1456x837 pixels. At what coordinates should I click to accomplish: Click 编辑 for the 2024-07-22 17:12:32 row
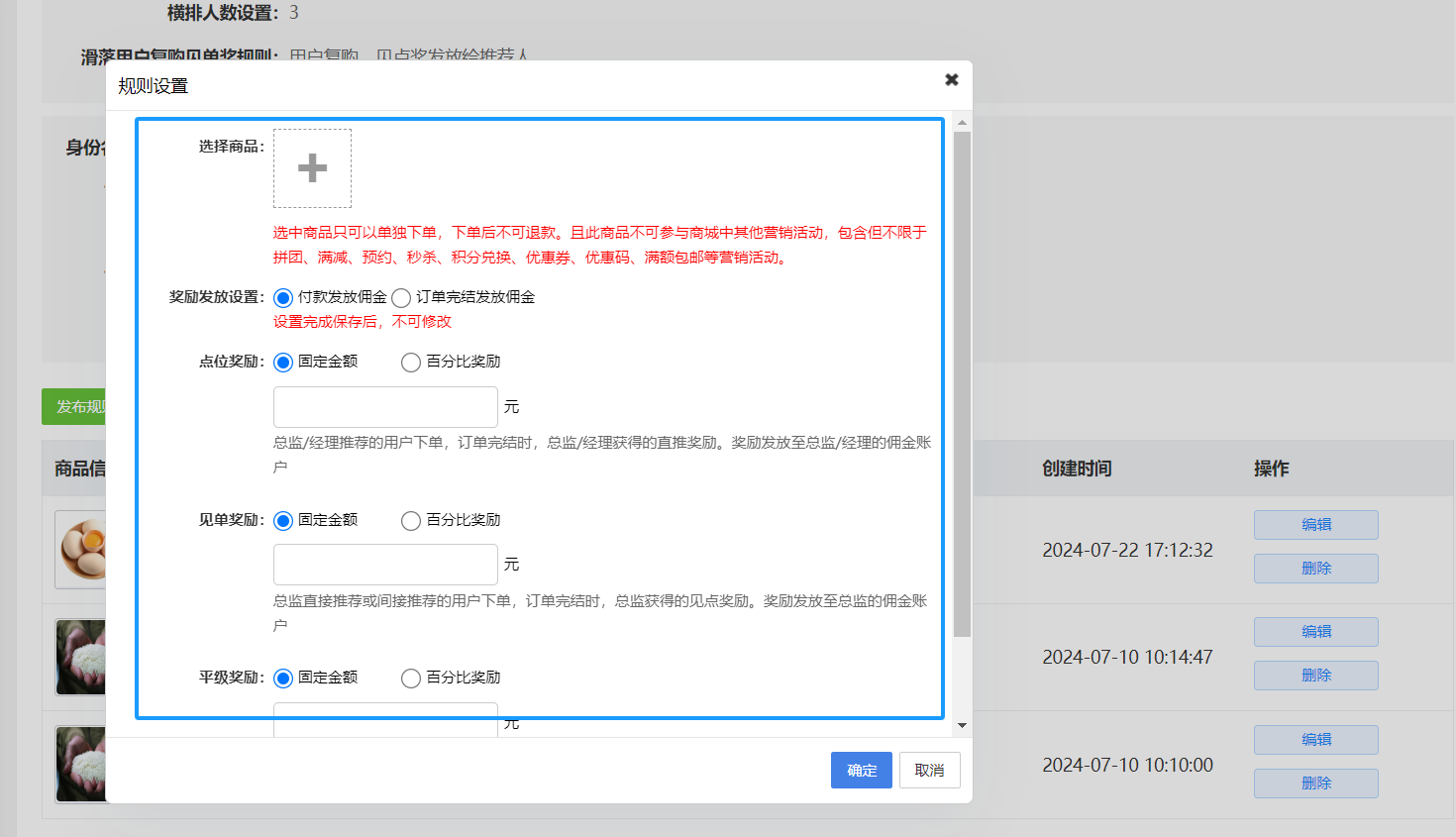[1316, 525]
